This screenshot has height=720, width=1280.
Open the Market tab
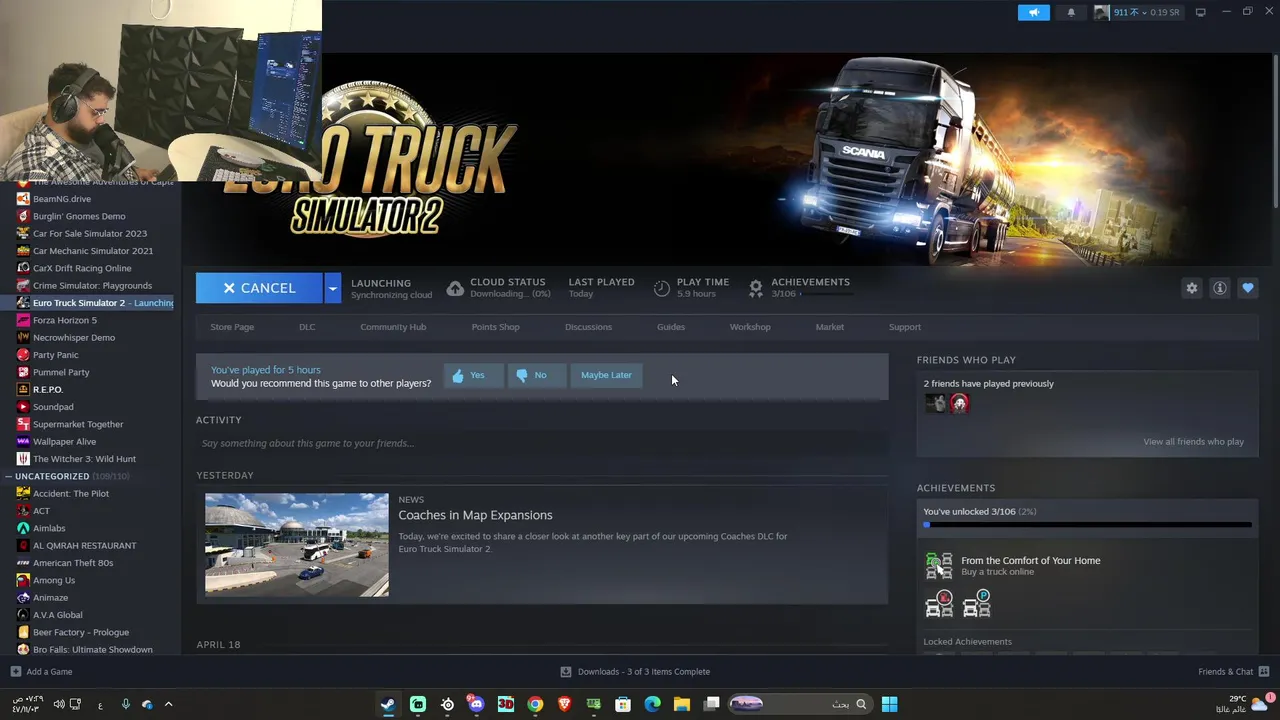point(829,327)
